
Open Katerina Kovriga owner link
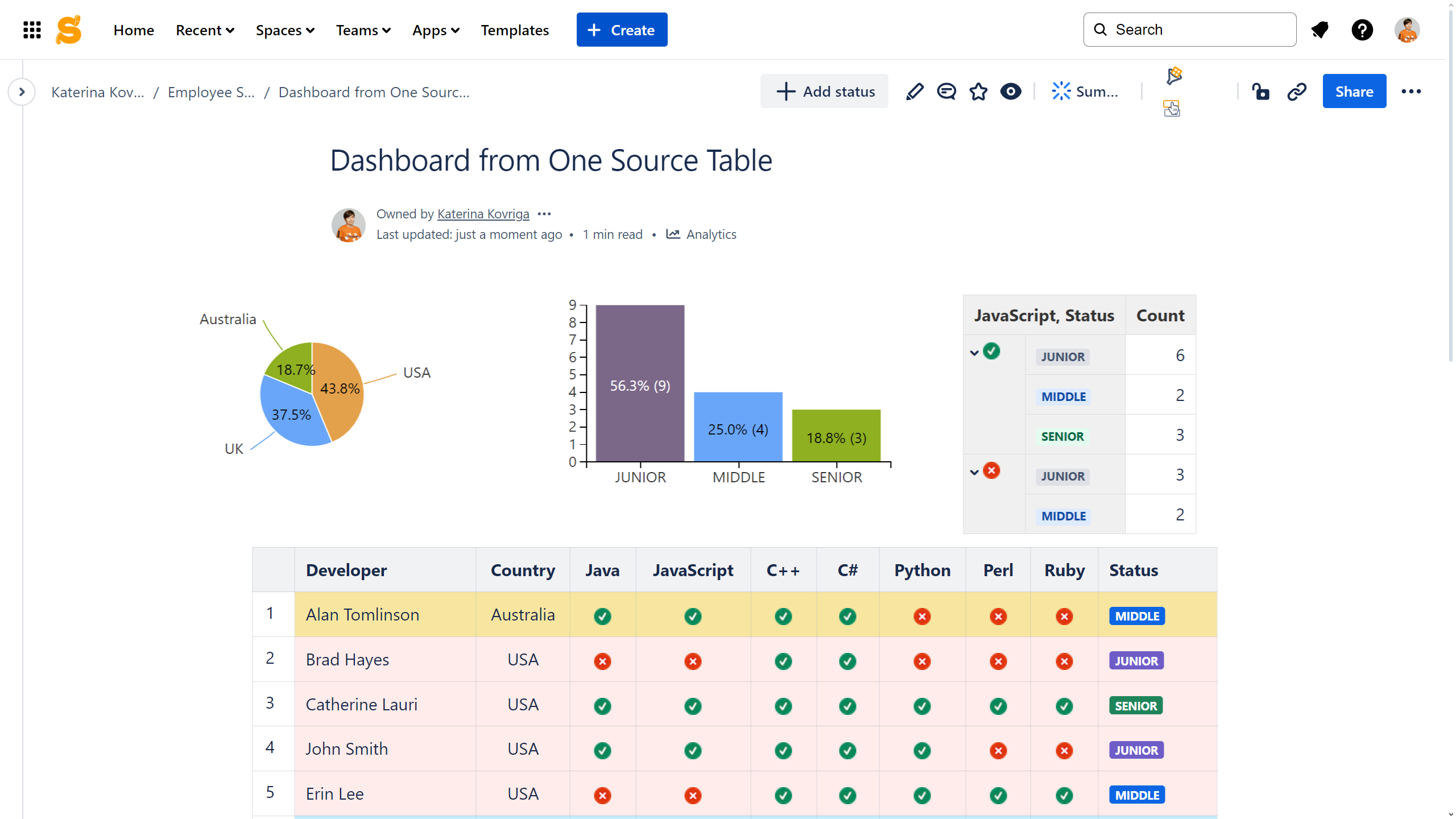click(483, 214)
